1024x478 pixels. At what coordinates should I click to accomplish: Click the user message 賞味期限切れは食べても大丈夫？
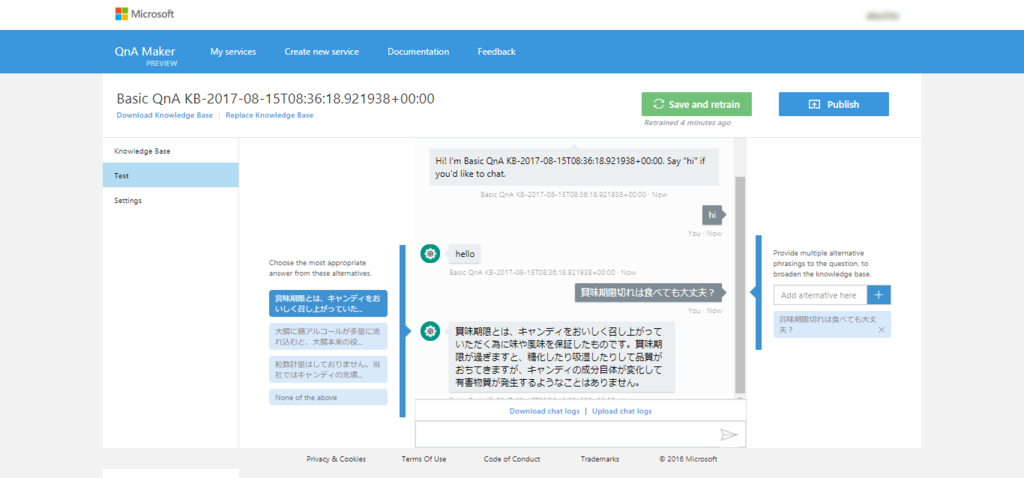tap(649, 293)
